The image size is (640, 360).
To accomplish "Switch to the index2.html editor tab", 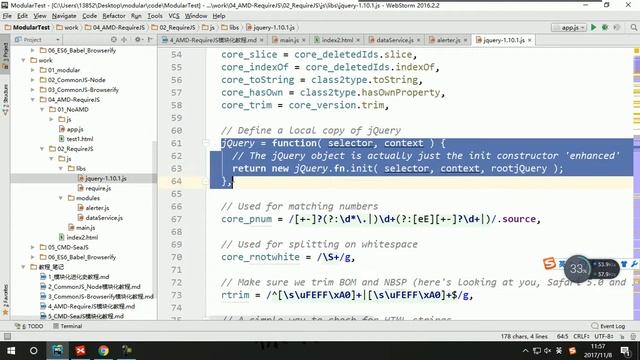I will tap(336, 40).
